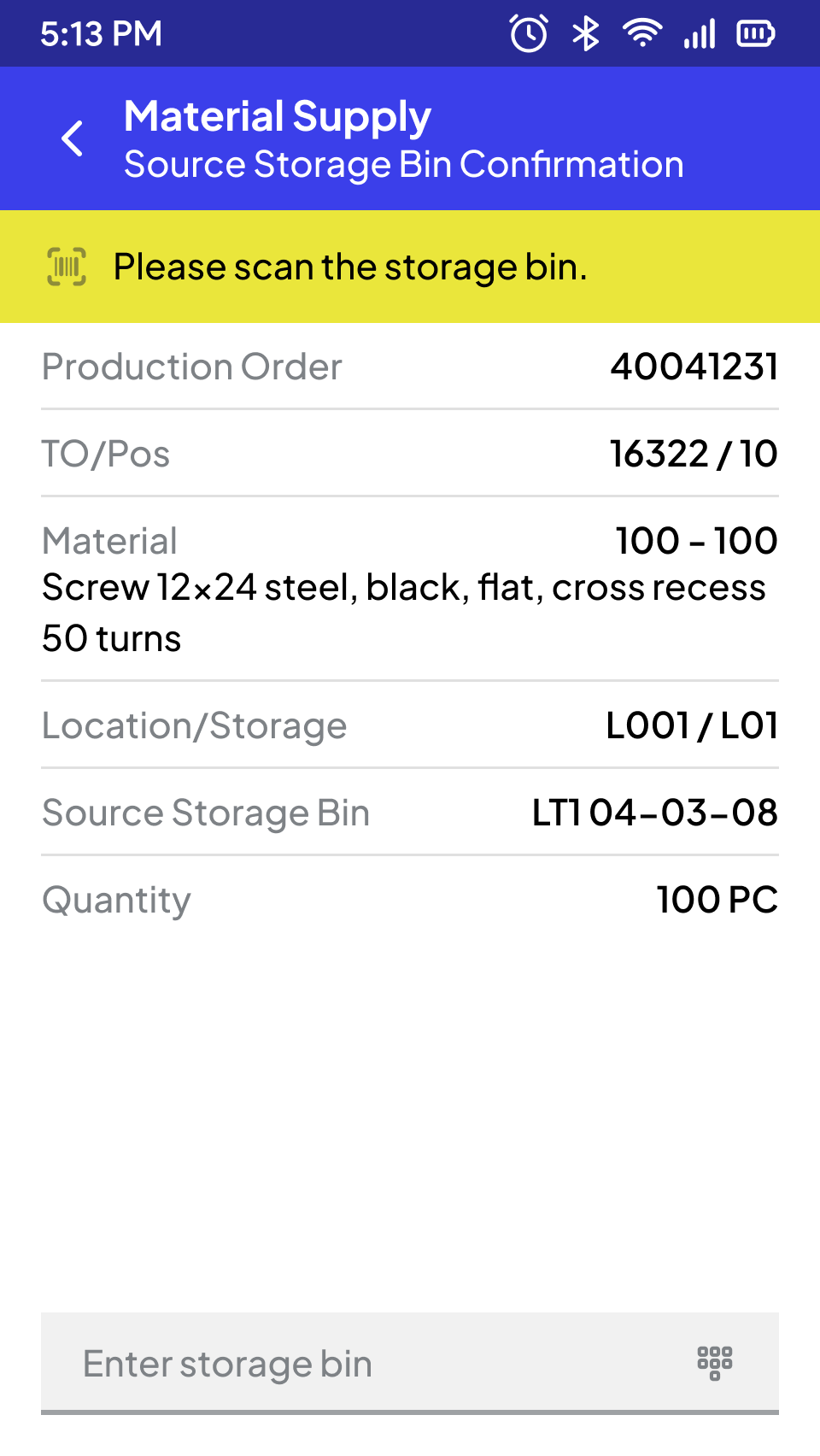Select production order number 40041231
This screenshot has height=1456, width=820.
tap(694, 367)
